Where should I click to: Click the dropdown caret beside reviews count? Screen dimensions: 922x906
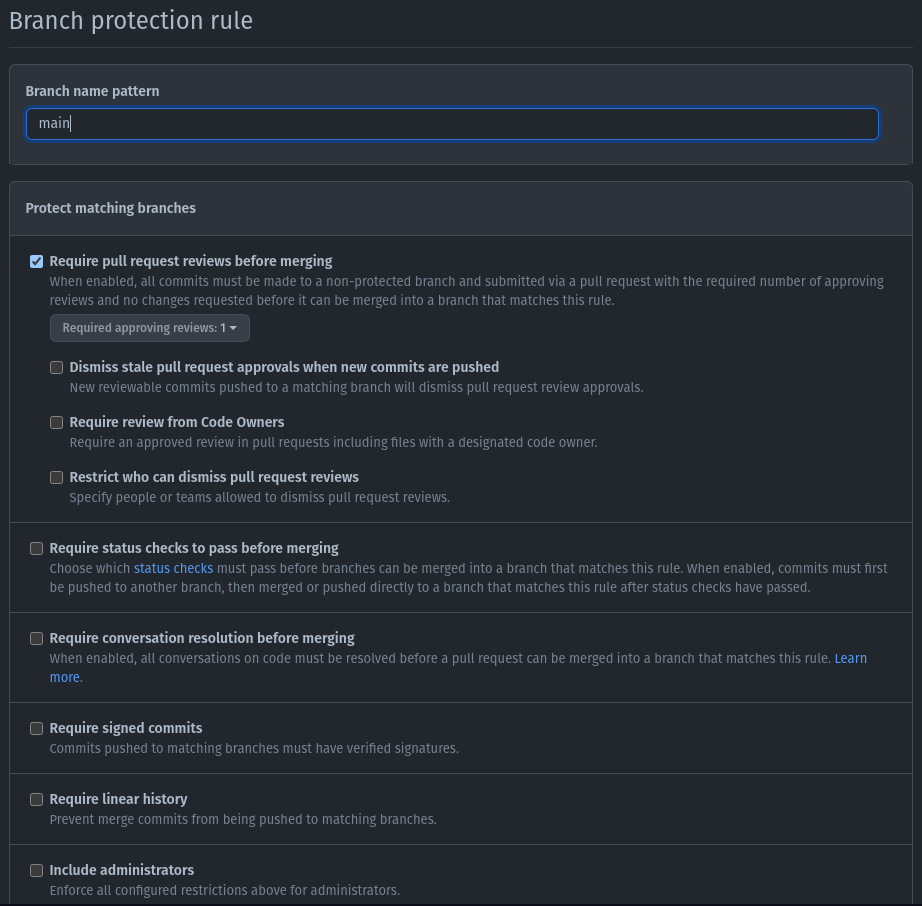[233, 328]
